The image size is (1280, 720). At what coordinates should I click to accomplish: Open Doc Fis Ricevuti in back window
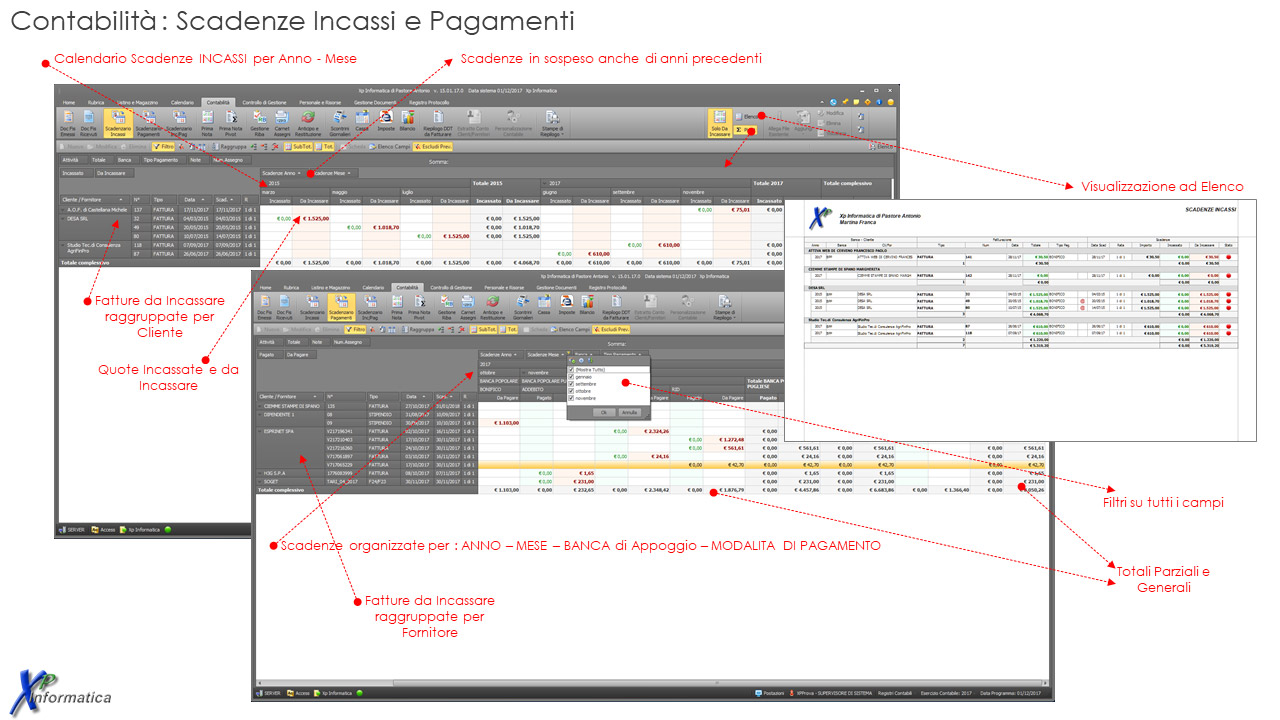[x=88, y=123]
